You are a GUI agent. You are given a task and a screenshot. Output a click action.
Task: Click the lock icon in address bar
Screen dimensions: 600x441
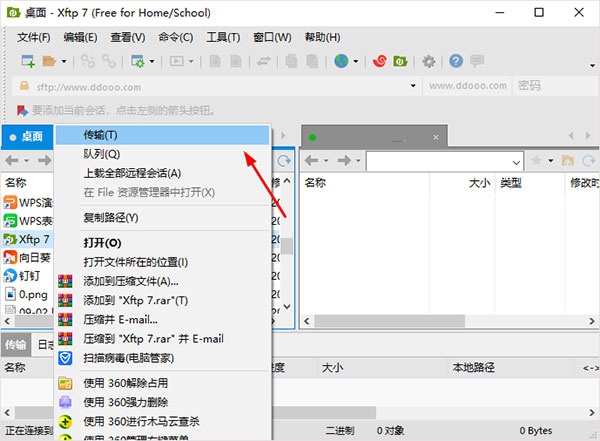[x=24, y=86]
